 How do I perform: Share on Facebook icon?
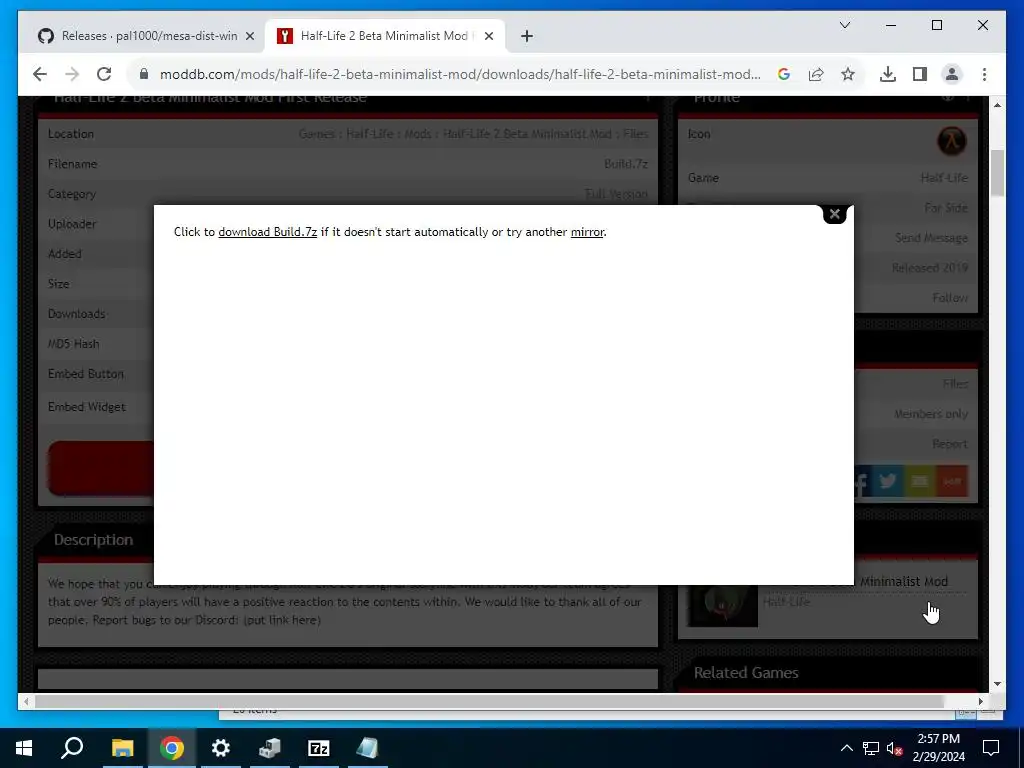click(x=861, y=482)
